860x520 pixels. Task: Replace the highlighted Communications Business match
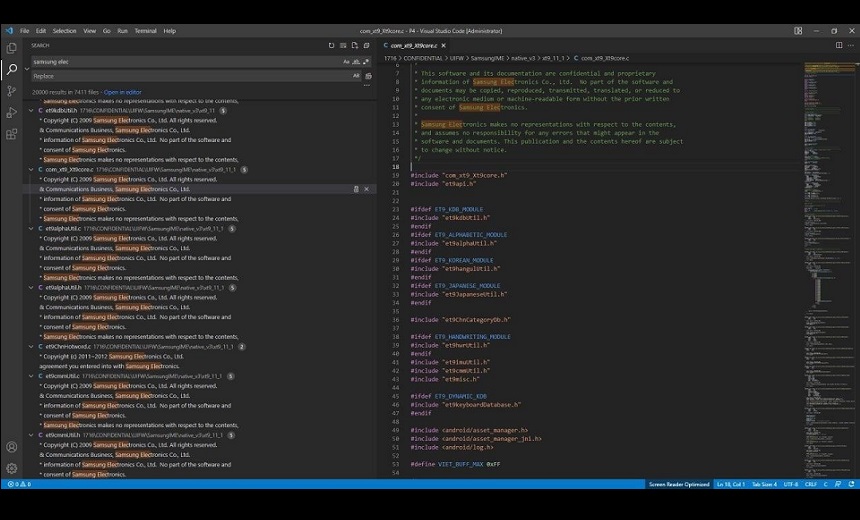pos(356,189)
